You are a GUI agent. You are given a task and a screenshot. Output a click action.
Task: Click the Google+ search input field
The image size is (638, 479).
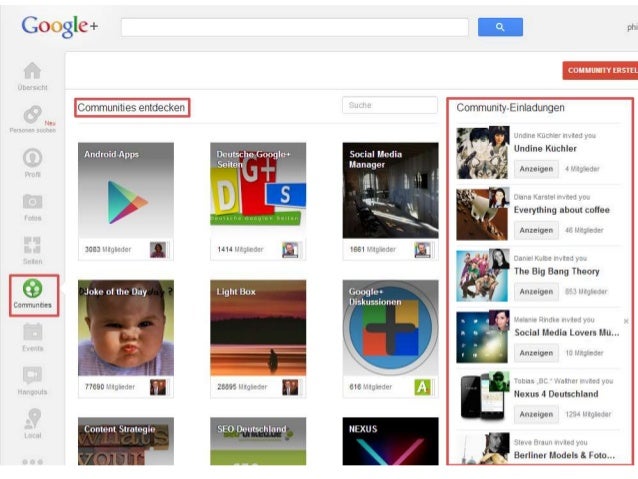pos(295,27)
